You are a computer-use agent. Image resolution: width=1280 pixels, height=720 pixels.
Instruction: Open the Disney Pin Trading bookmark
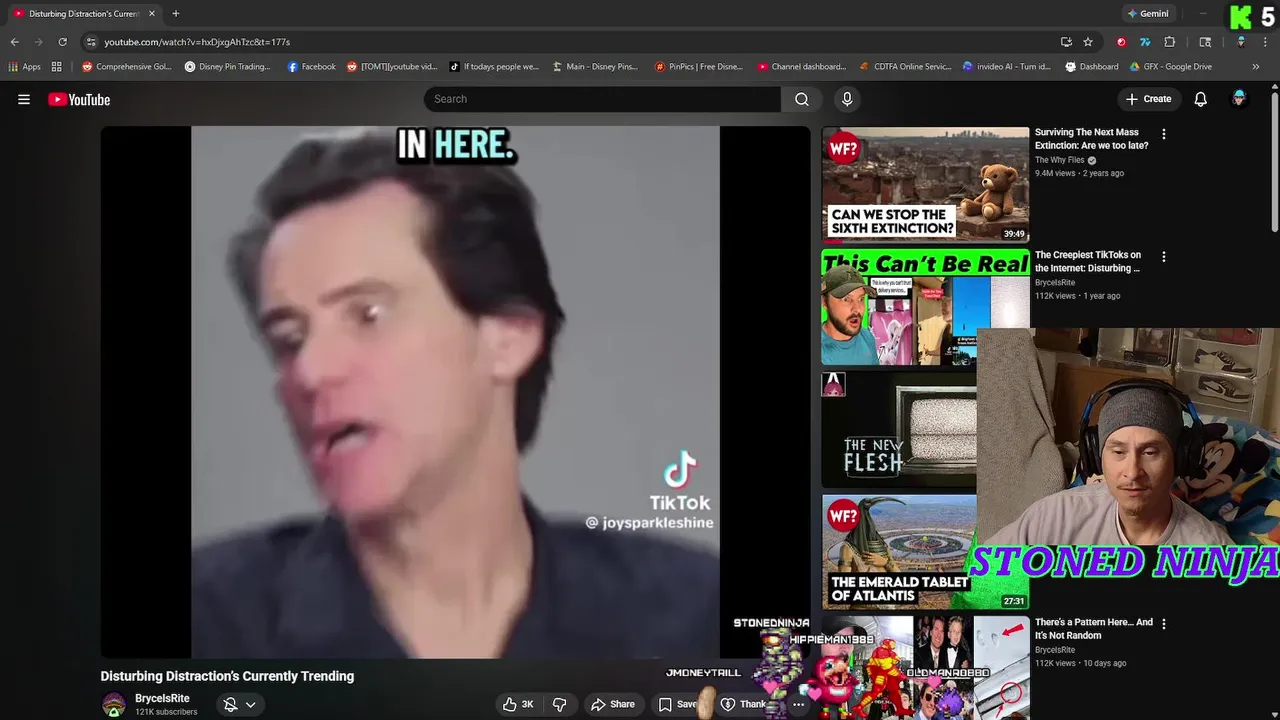[227, 67]
